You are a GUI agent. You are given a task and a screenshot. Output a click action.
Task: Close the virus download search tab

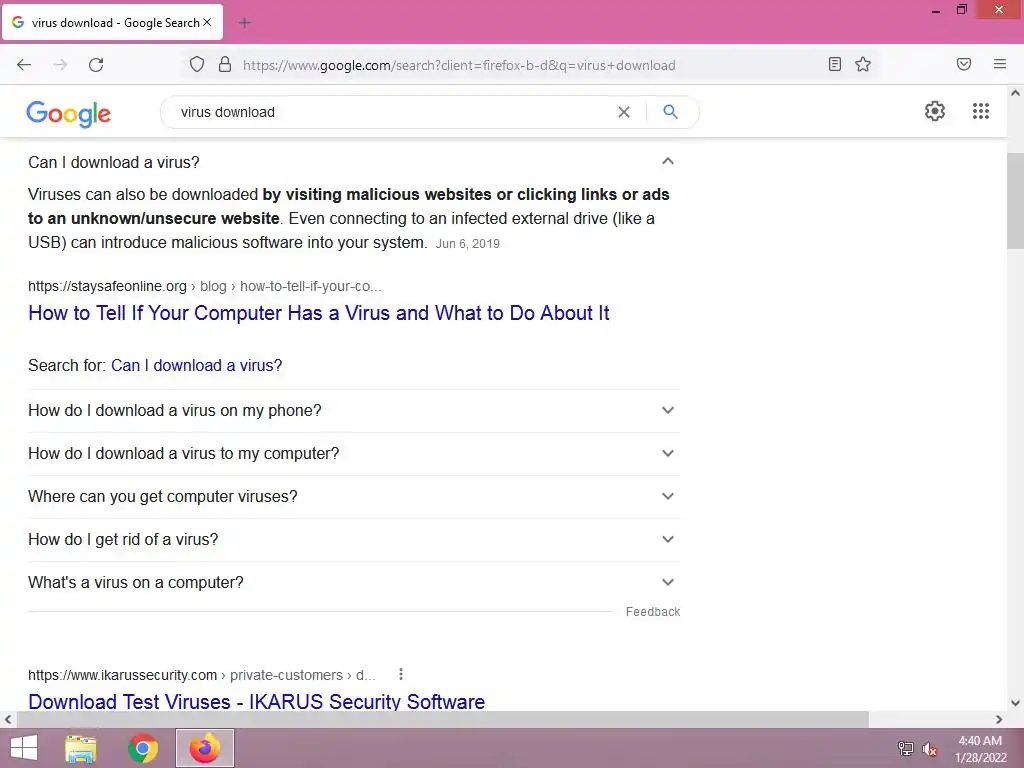point(207,22)
